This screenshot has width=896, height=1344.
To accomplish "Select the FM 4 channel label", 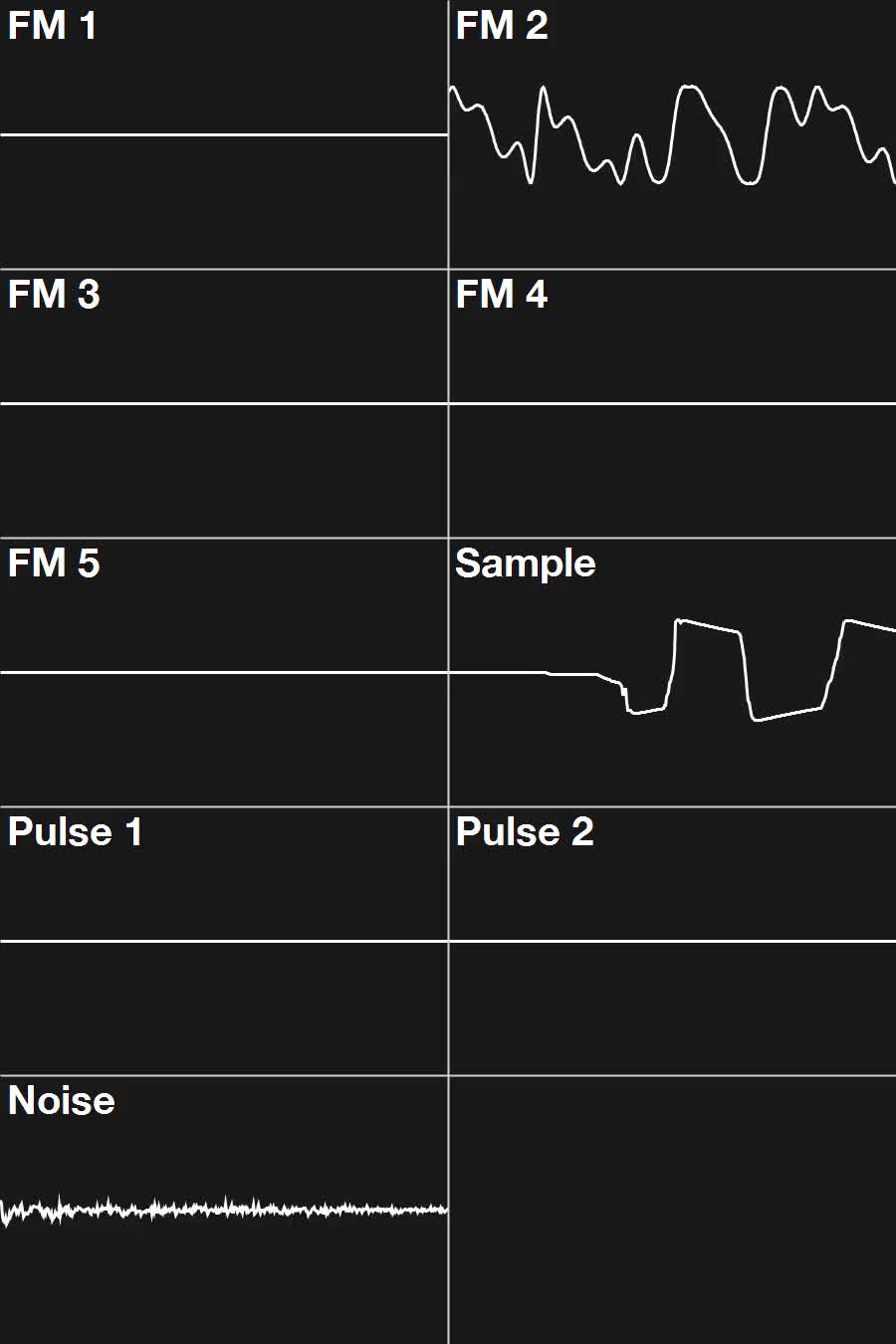I will pos(501,295).
